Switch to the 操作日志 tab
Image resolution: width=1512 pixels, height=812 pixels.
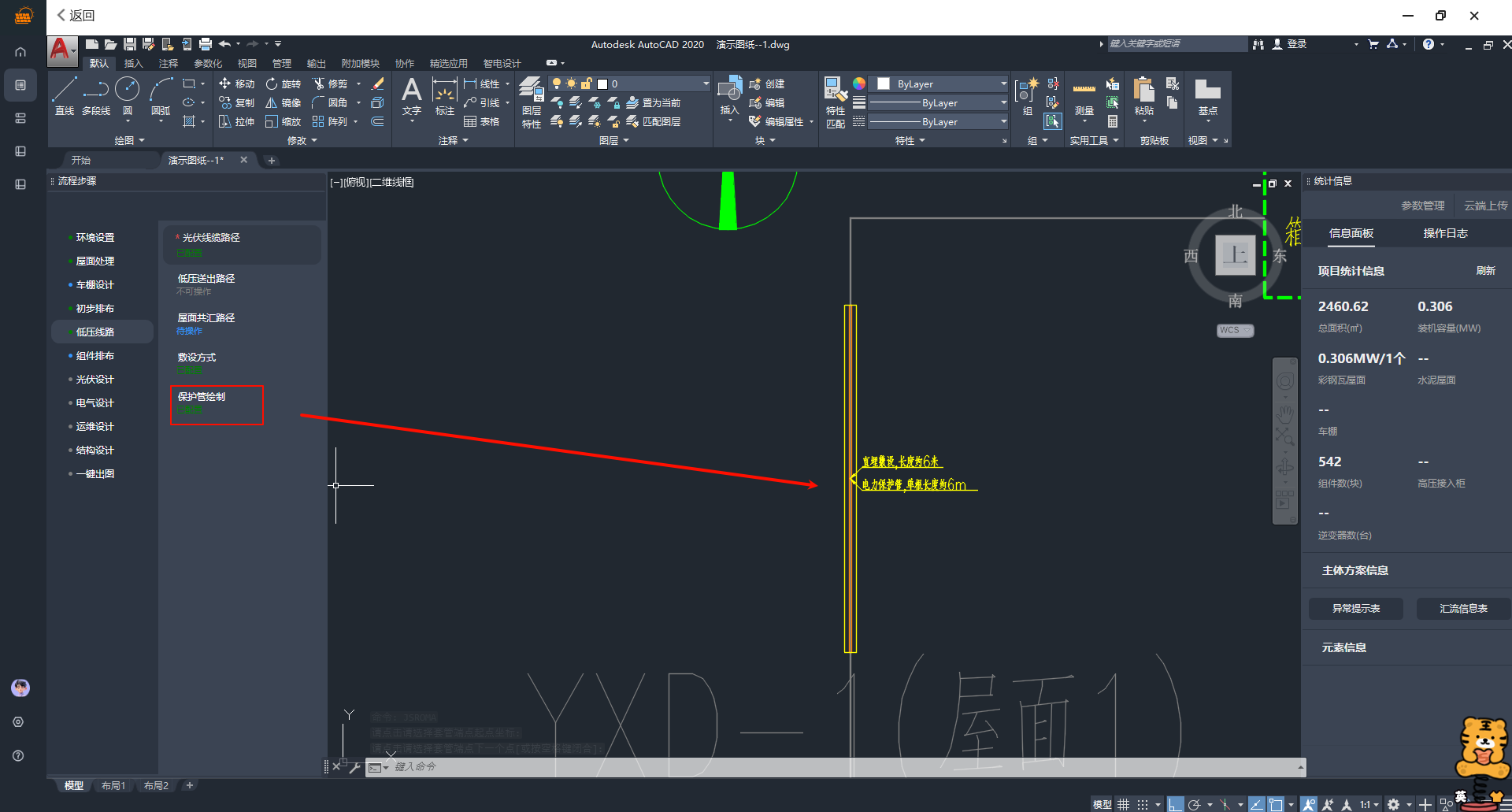coord(1445,233)
